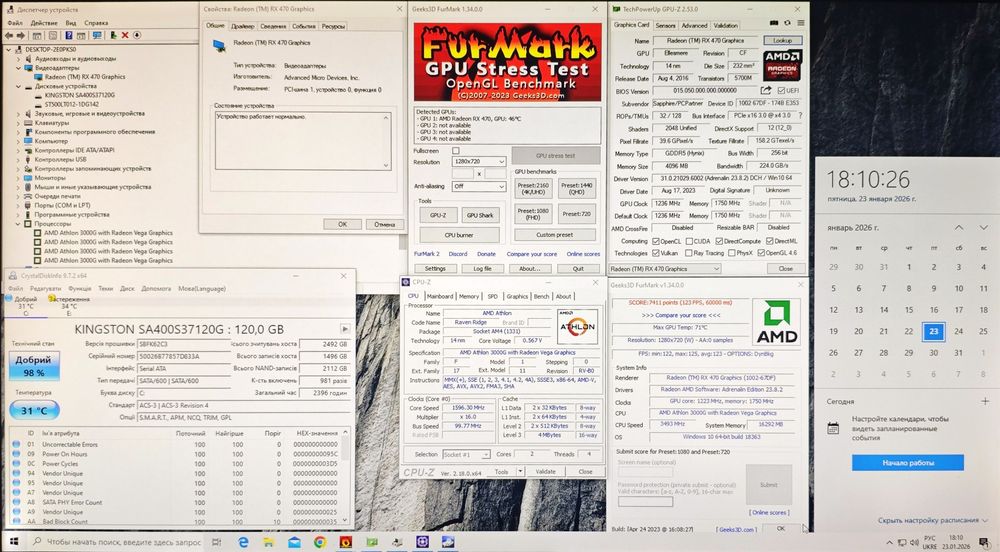The width and height of the screenshot is (1000, 552).
Task: Click the next disk arrow in CrystalDiskInfo
Action: [x=345, y=329]
